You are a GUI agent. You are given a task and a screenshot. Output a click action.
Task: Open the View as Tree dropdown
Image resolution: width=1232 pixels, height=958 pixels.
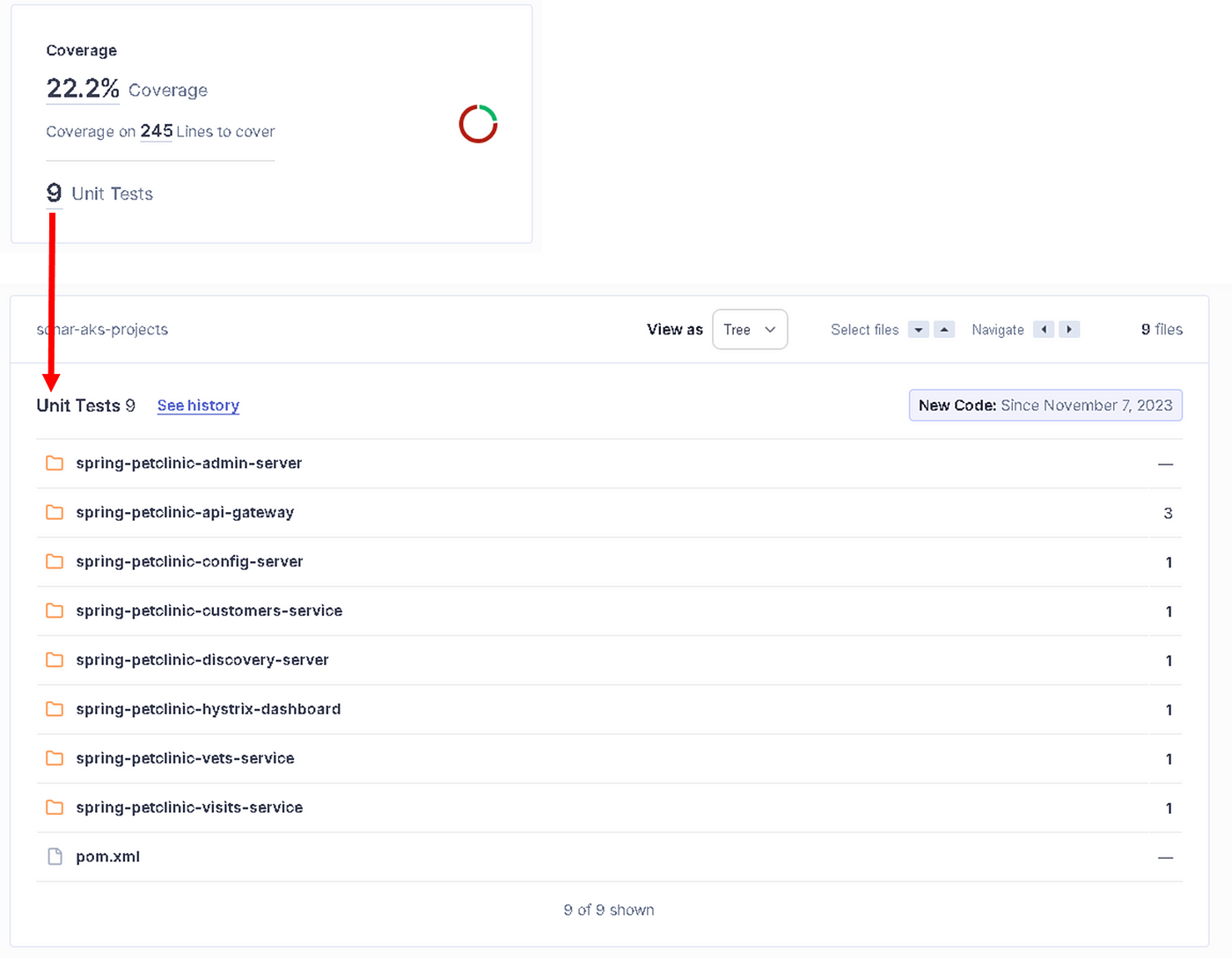click(750, 330)
